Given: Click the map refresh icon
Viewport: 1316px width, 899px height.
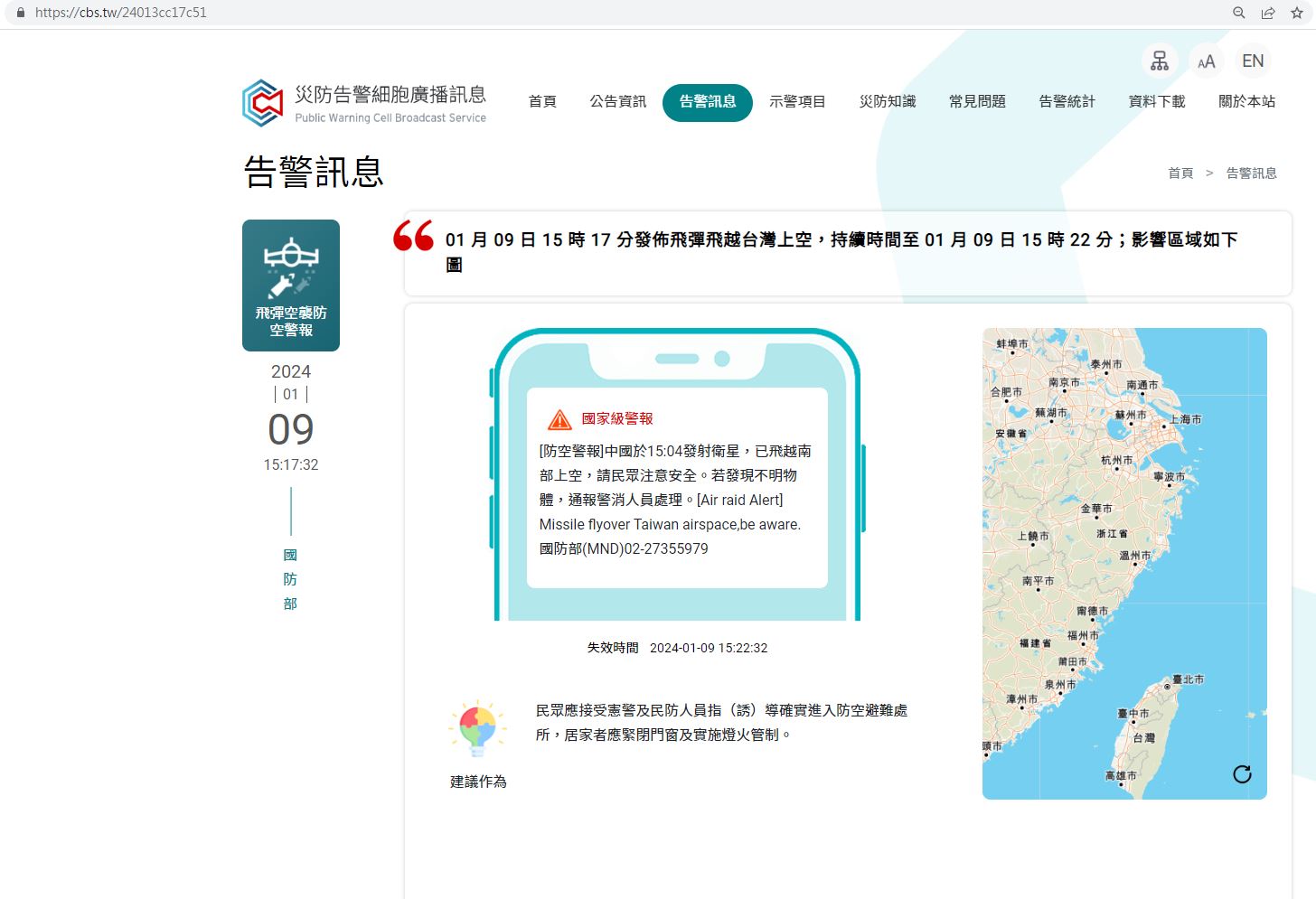Looking at the screenshot, I should coord(1242,774).
